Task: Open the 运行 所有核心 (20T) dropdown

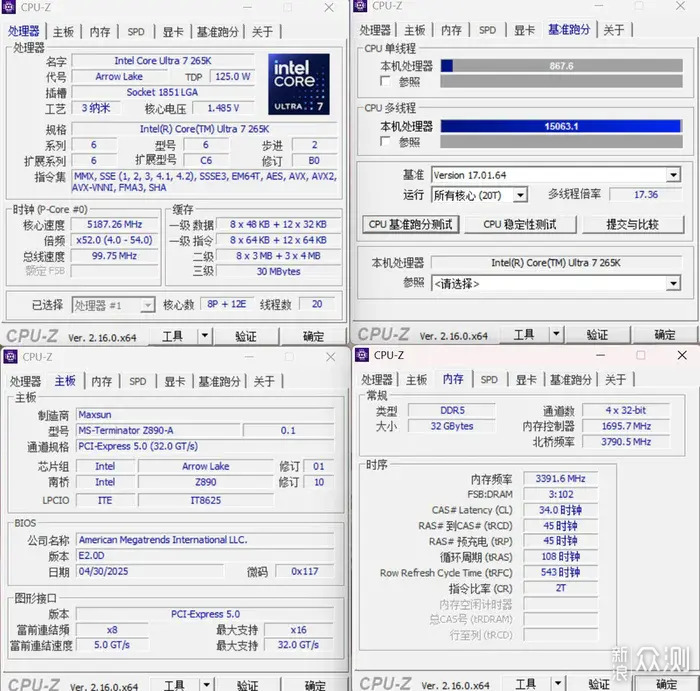Action: tap(520, 195)
